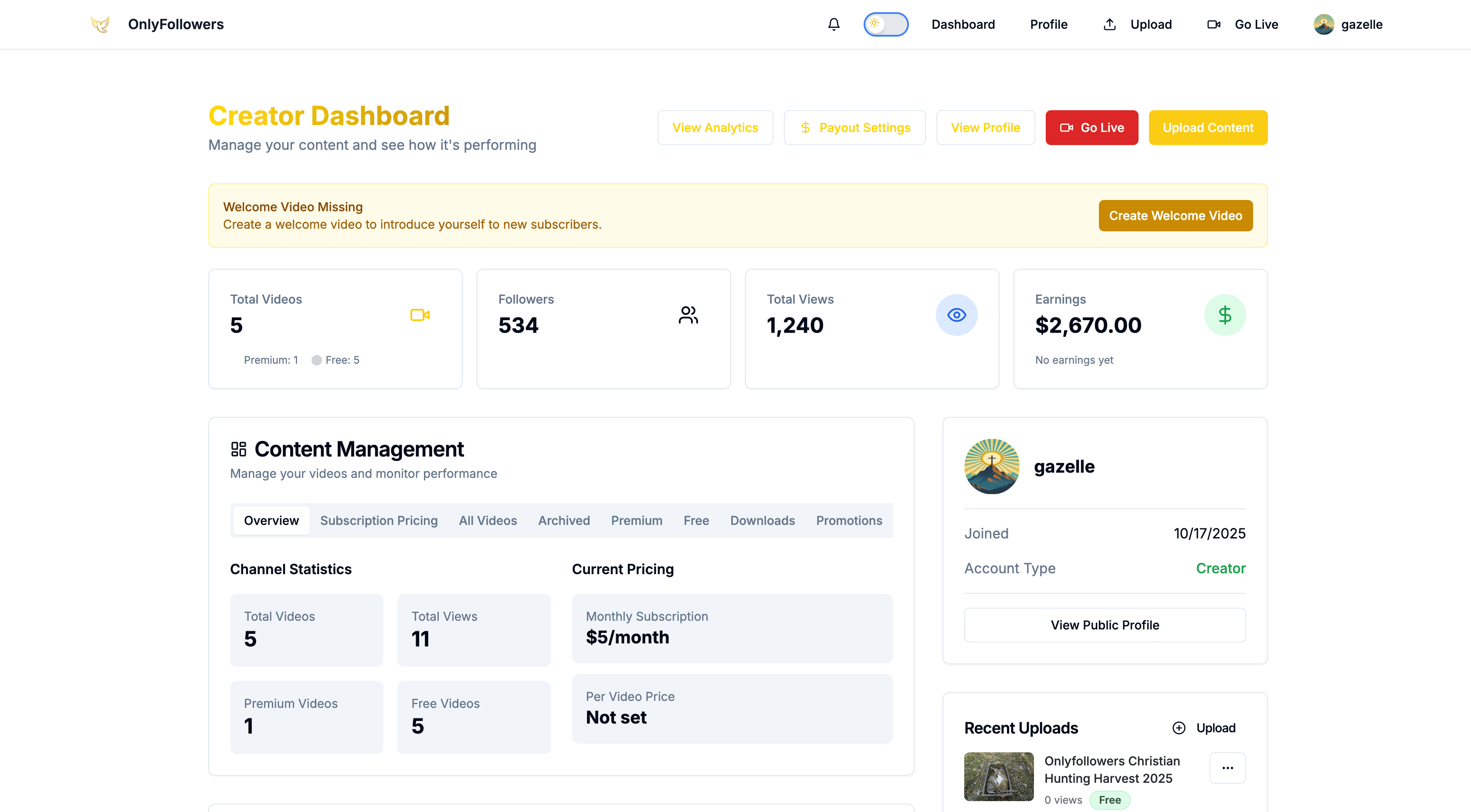Open the notification bell
The height and width of the screenshot is (812, 1471).
click(x=834, y=24)
